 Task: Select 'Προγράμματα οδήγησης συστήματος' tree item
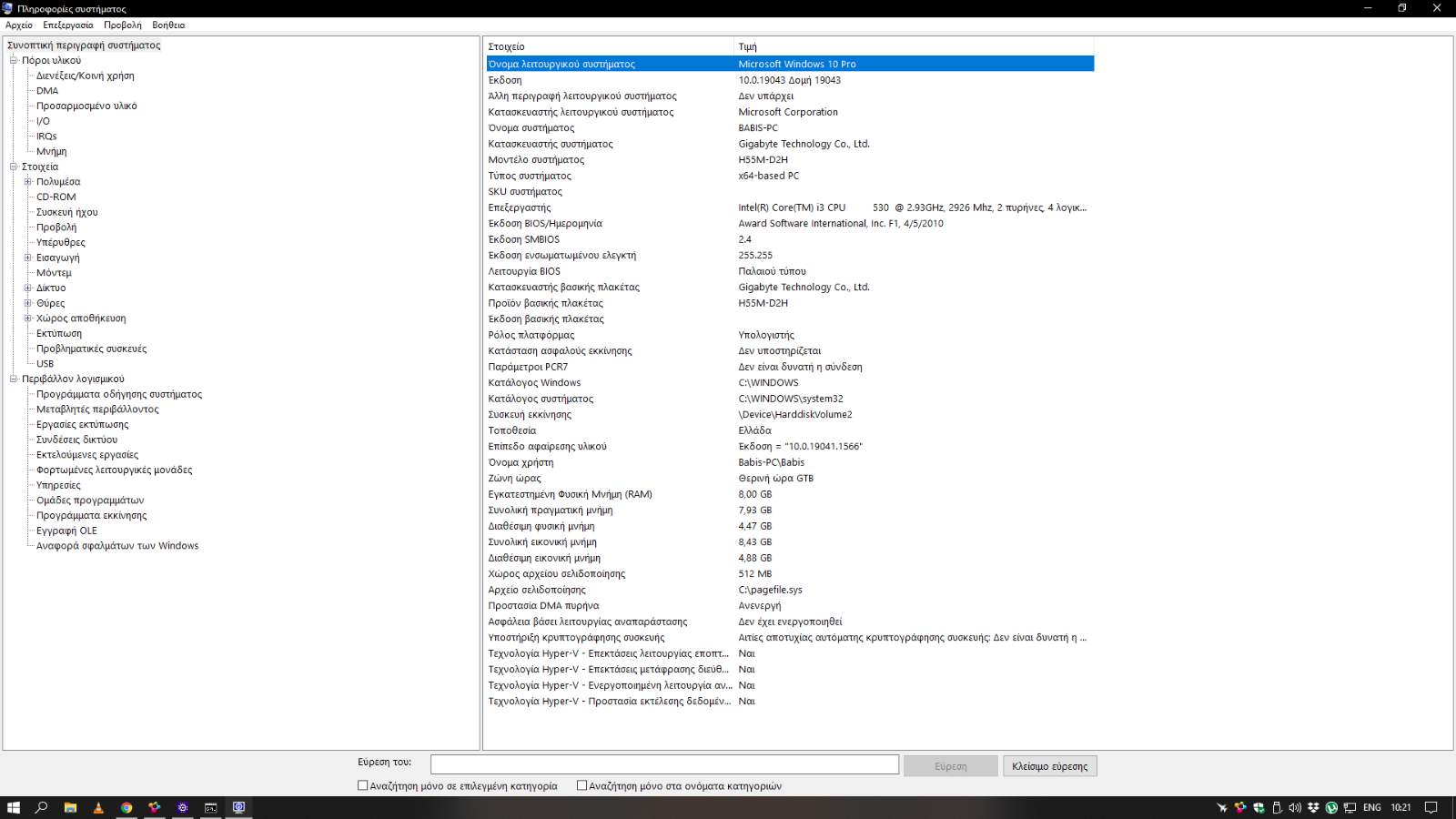click(x=119, y=394)
